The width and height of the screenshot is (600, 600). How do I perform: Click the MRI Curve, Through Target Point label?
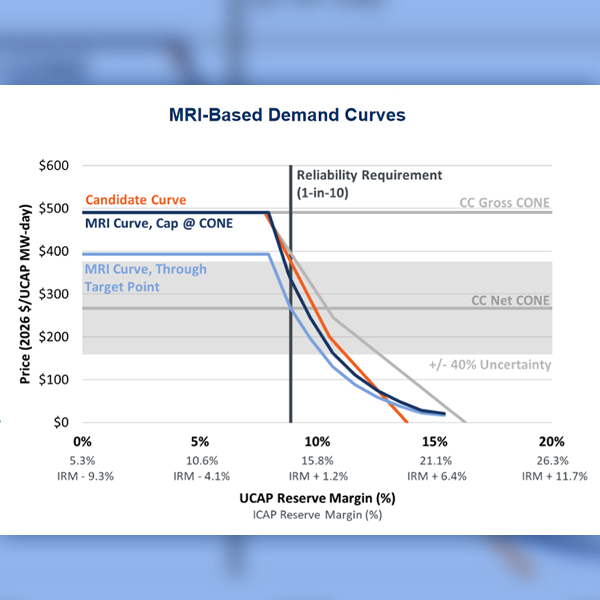pos(145,277)
